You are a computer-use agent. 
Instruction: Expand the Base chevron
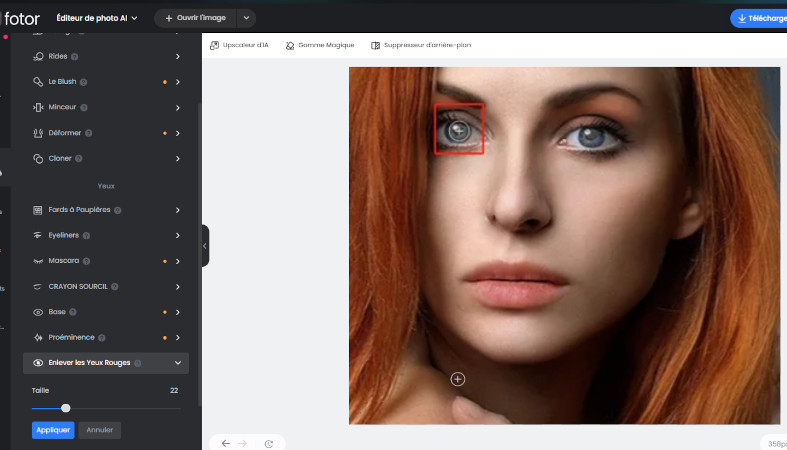[x=178, y=312]
